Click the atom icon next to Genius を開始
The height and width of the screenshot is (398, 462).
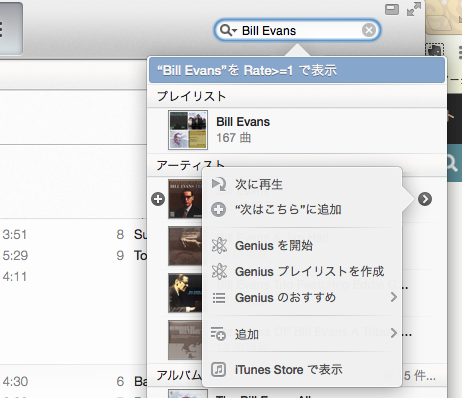(x=219, y=246)
